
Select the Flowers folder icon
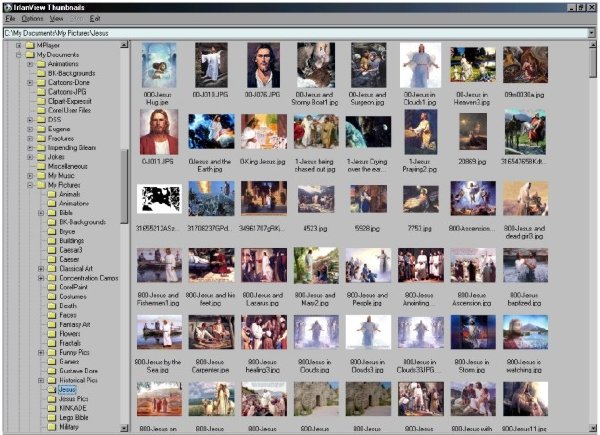pos(52,334)
